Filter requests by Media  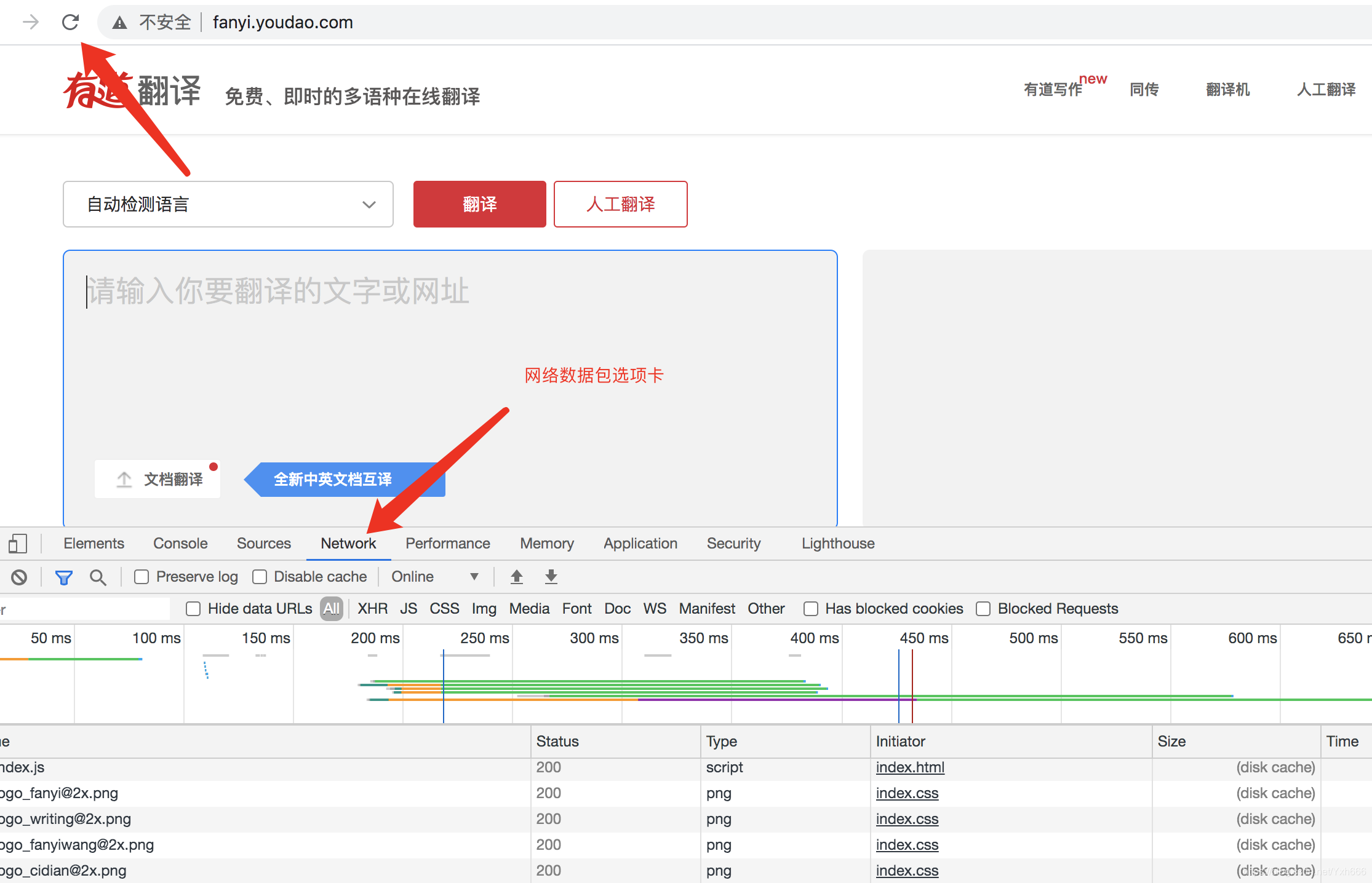(x=529, y=609)
